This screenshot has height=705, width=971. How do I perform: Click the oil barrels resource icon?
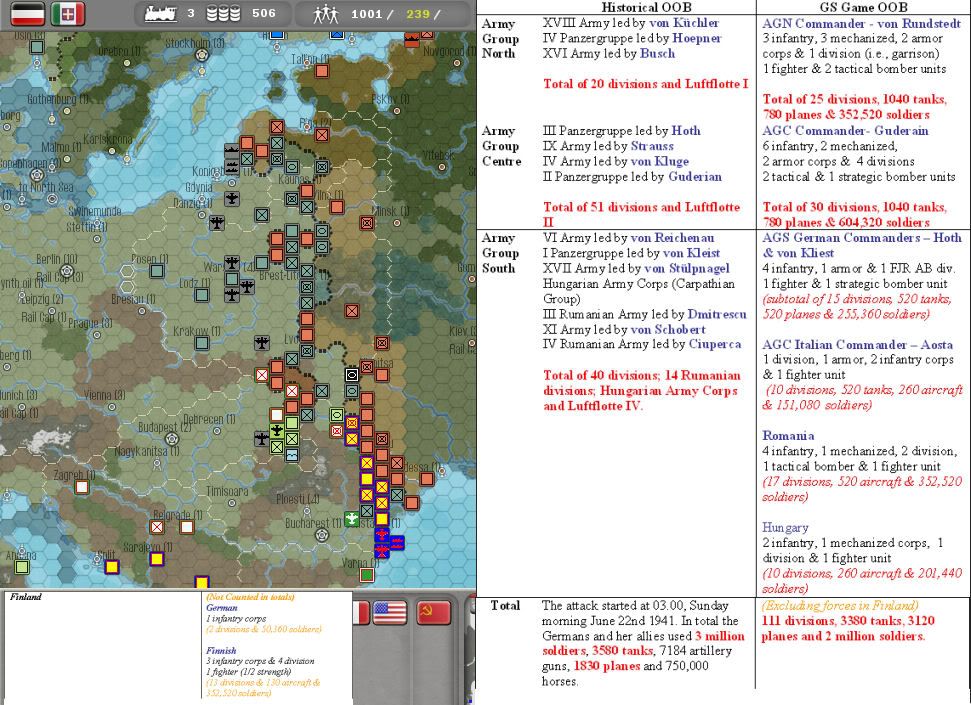[x=221, y=14]
